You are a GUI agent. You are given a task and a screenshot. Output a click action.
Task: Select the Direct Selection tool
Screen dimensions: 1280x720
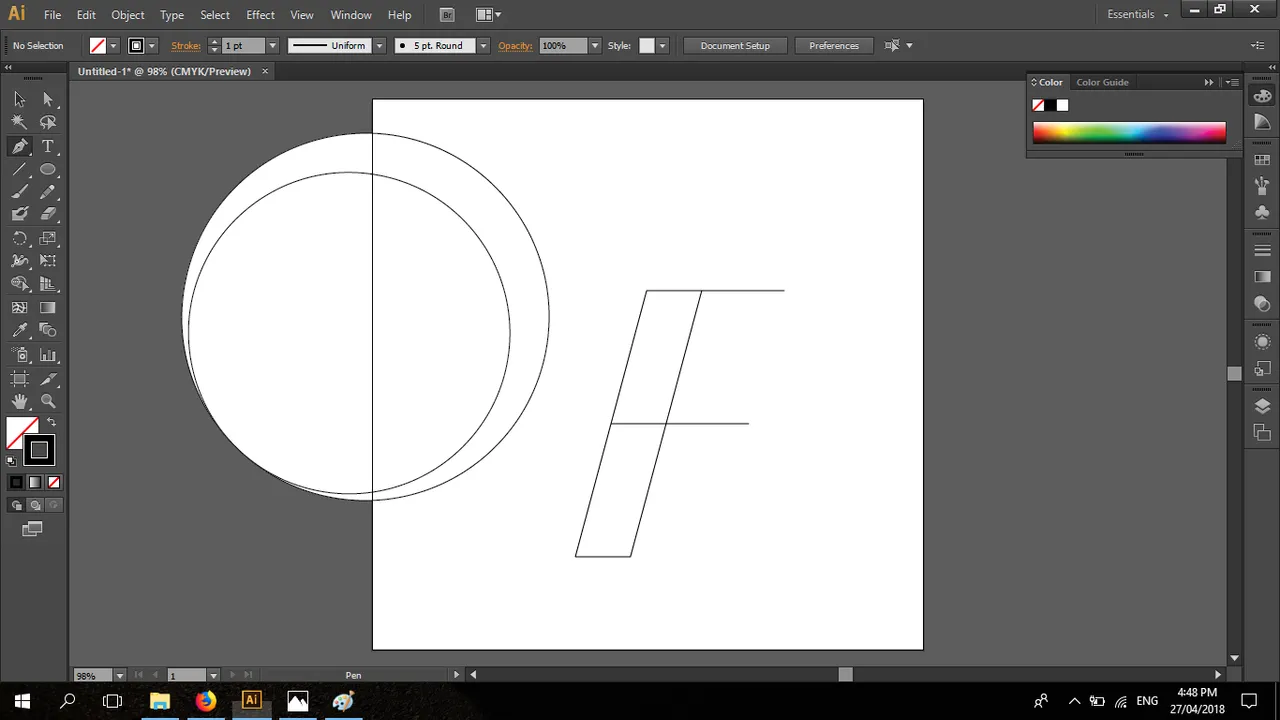pos(48,99)
